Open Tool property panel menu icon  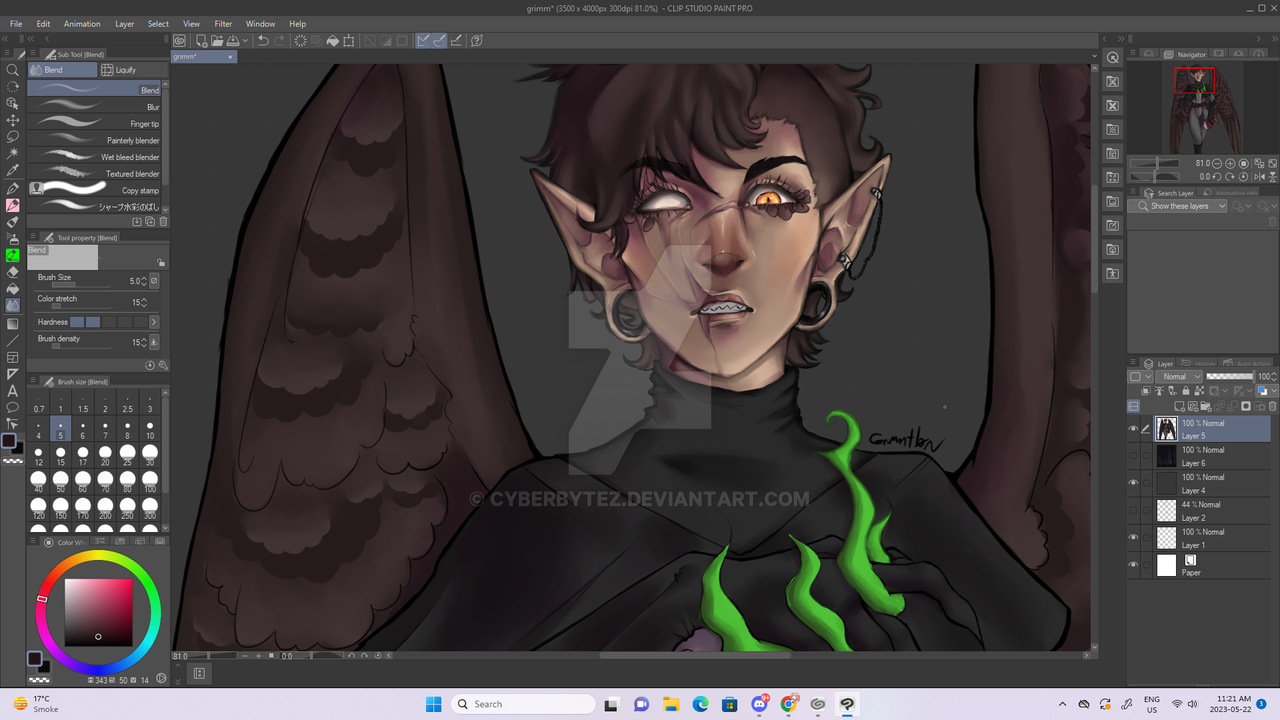[34, 238]
